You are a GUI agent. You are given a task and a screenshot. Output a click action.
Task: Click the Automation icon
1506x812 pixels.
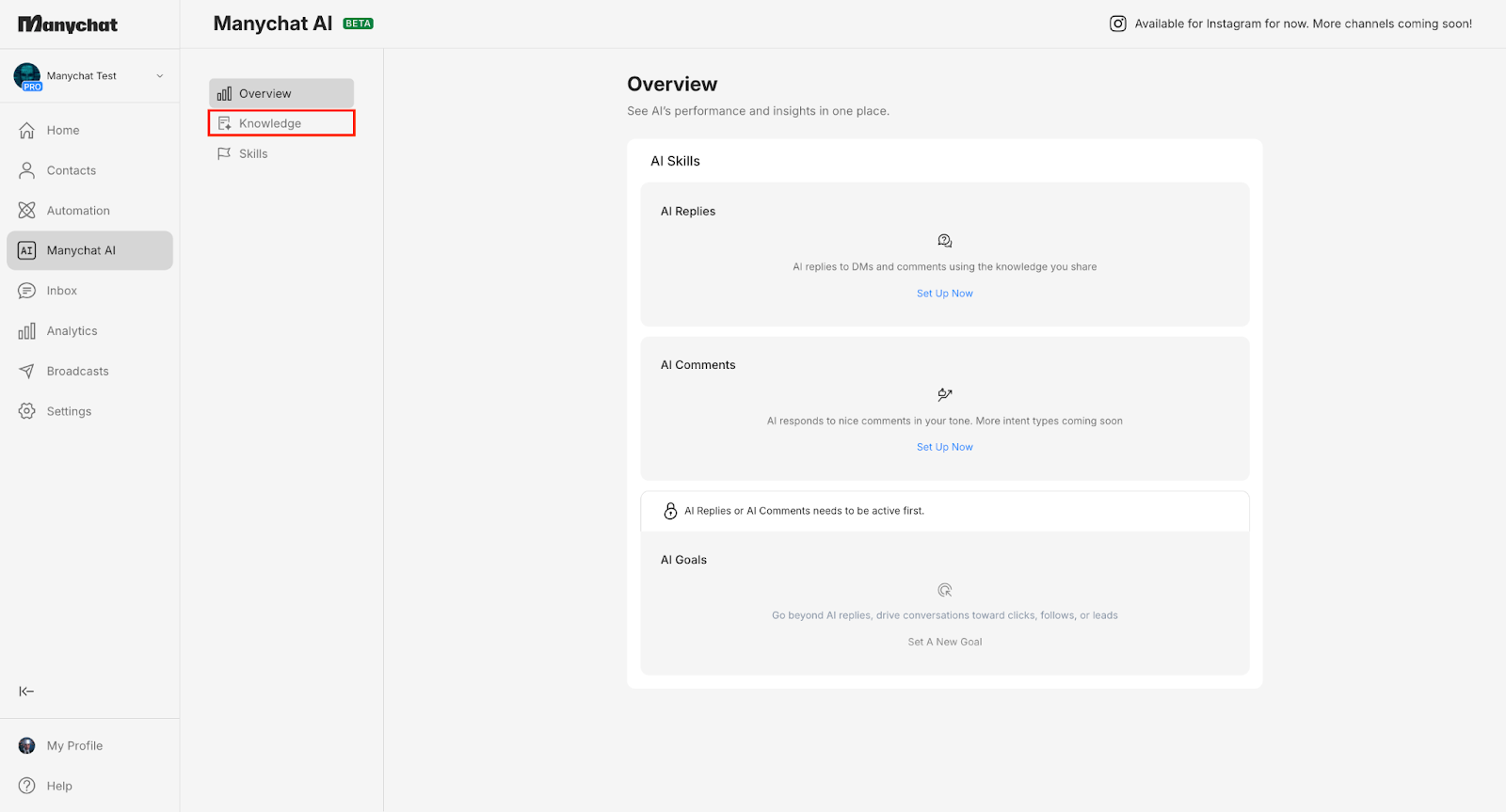27,211
